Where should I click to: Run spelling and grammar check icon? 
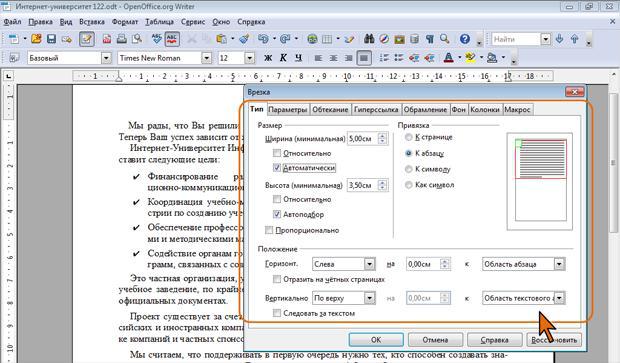pyautogui.click(x=157, y=39)
